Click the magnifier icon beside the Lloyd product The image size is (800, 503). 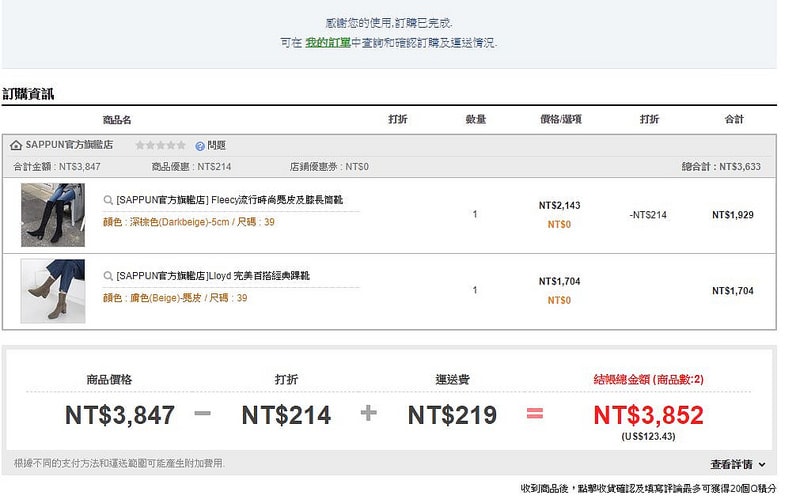(x=108, y=276)
